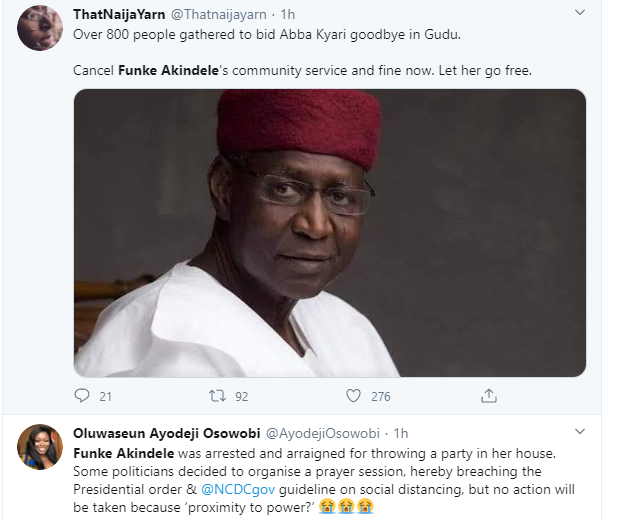
Task: Click the 1h timestamp on ThatNaijaYarn's tweet
Action: [x=290, y=14]
